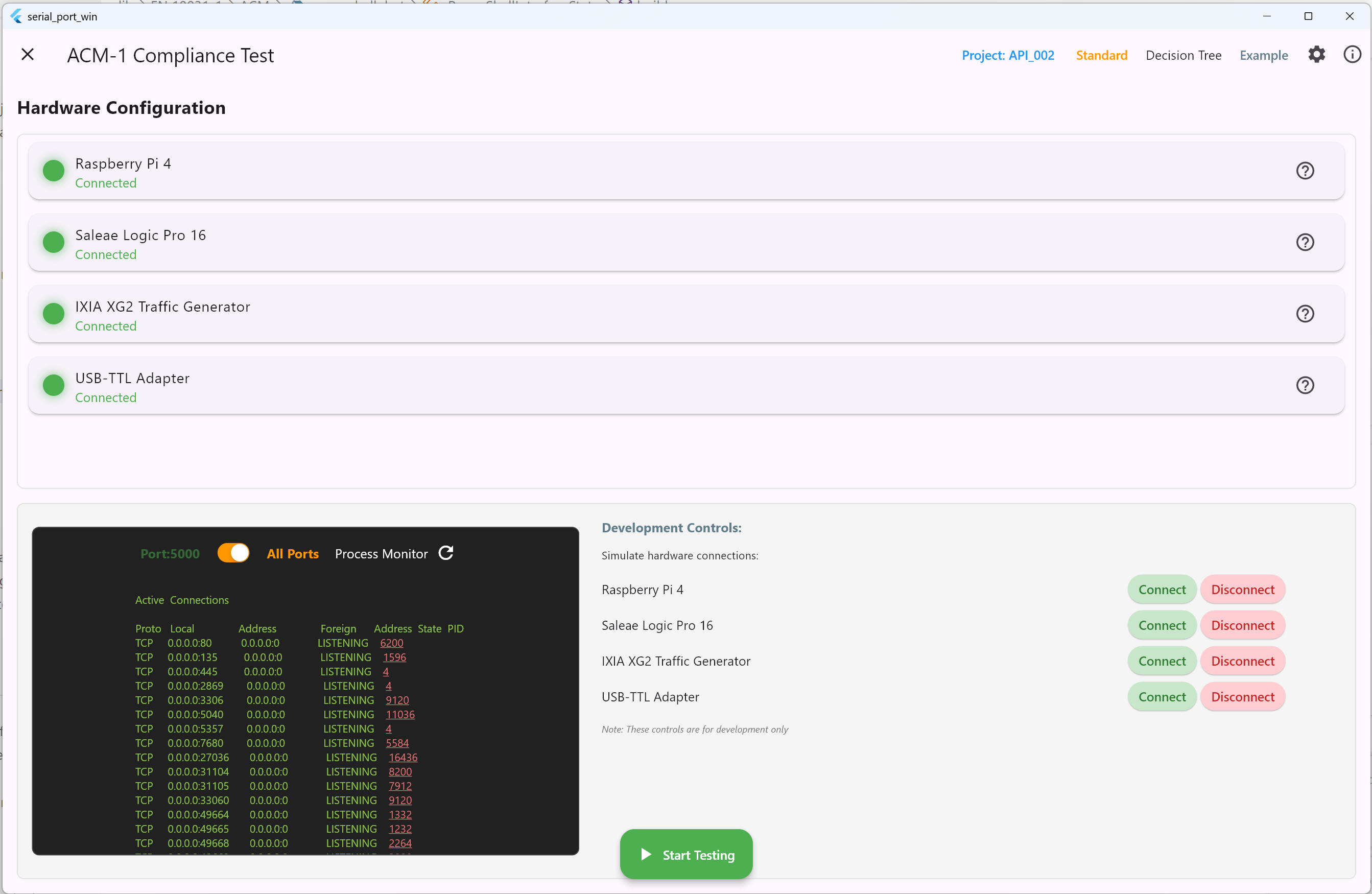Viewport: 1372px width, 894px height.
Task: Show help for Raspberry Pi 4
Action: [x=1305, y=171]
